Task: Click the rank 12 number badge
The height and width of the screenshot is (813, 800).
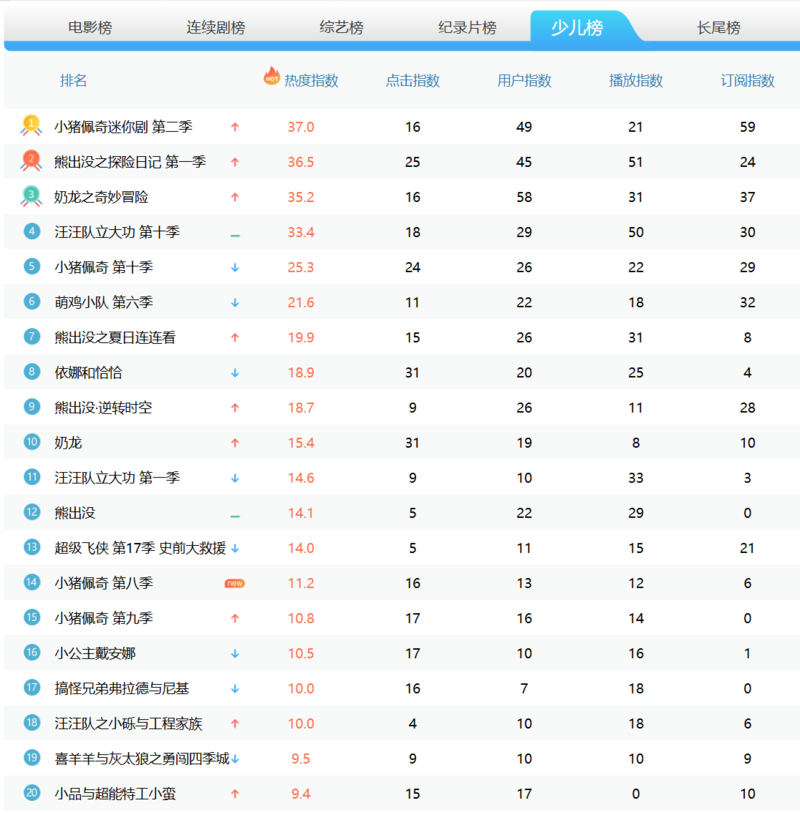Action: (32, 512)
